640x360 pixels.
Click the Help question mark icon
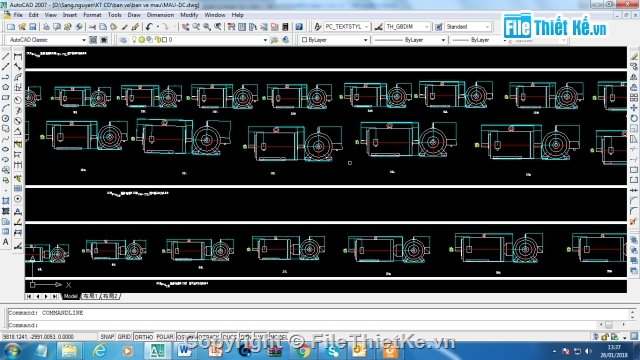[x=299, y=27]
